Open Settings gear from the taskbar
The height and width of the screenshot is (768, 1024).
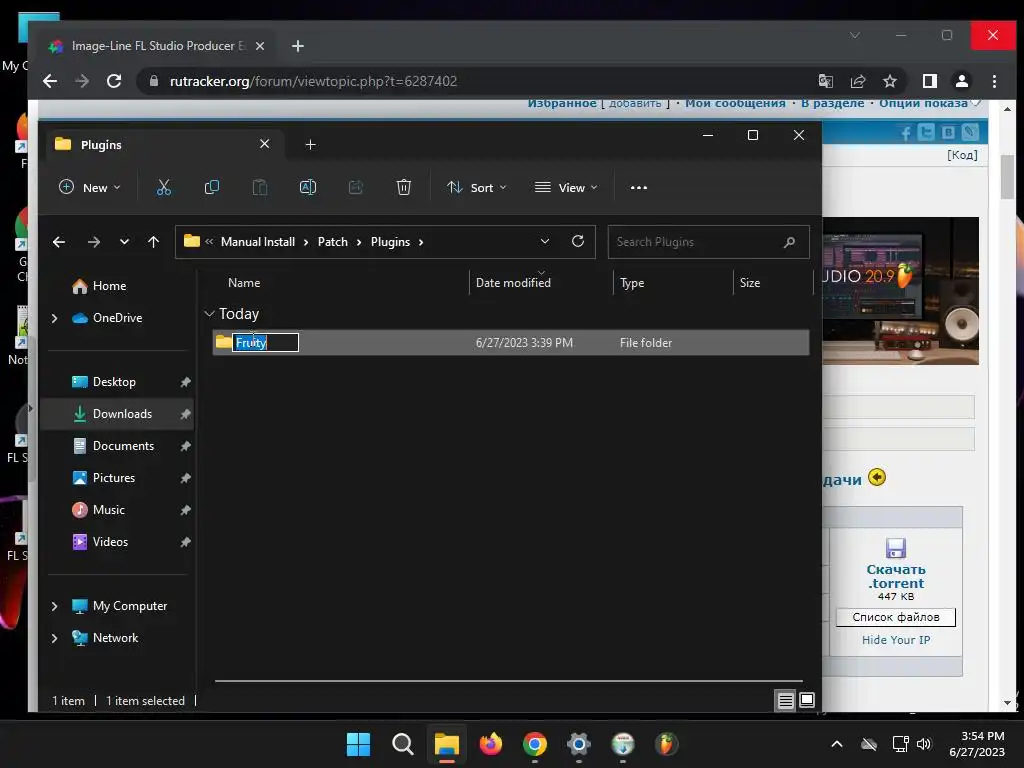pyautogui.click(x=579, y=744)
